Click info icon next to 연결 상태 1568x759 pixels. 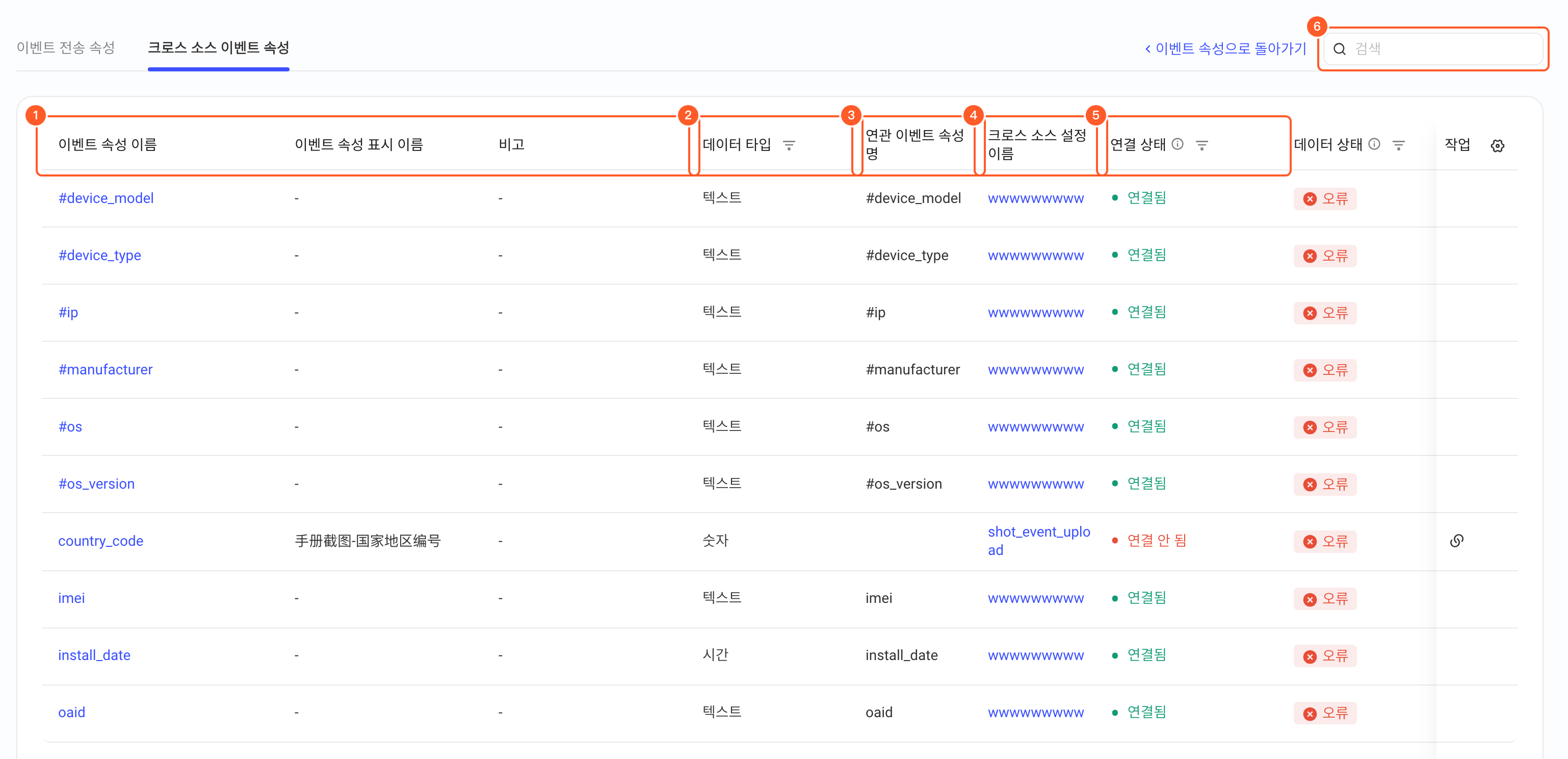[1178, 144]
